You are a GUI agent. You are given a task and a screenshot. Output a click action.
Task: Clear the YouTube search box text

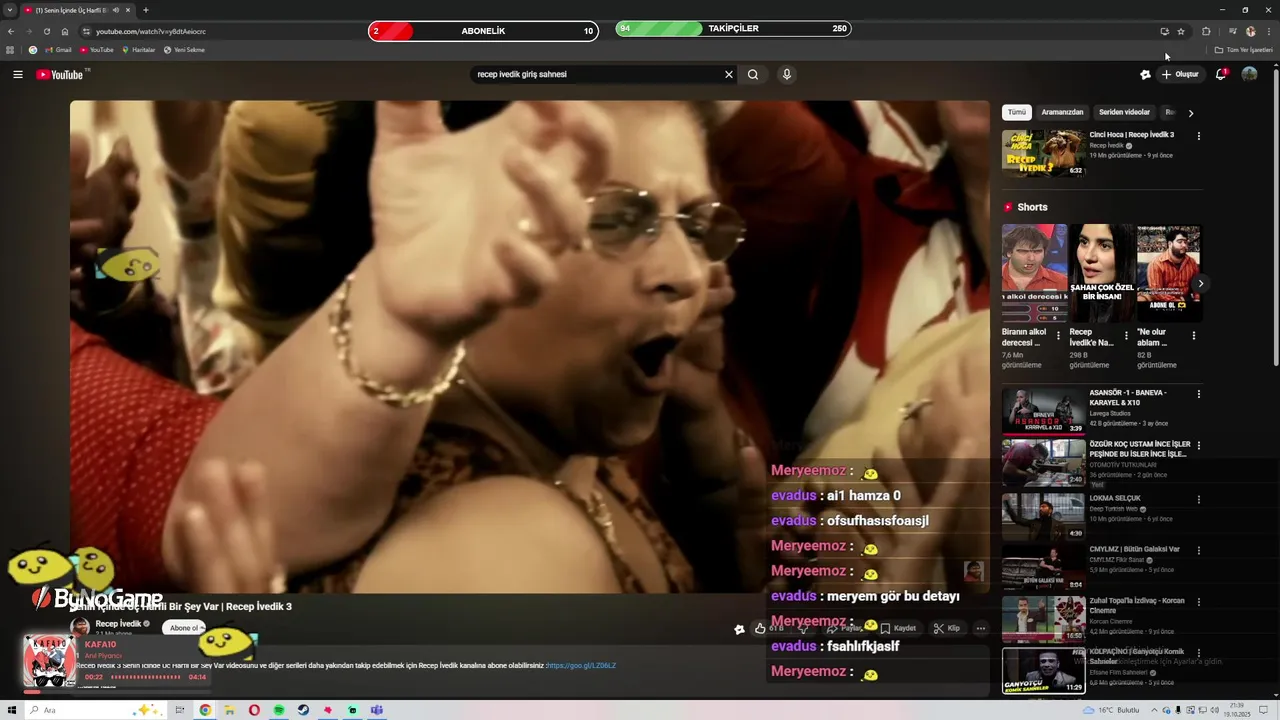[729, 74]
